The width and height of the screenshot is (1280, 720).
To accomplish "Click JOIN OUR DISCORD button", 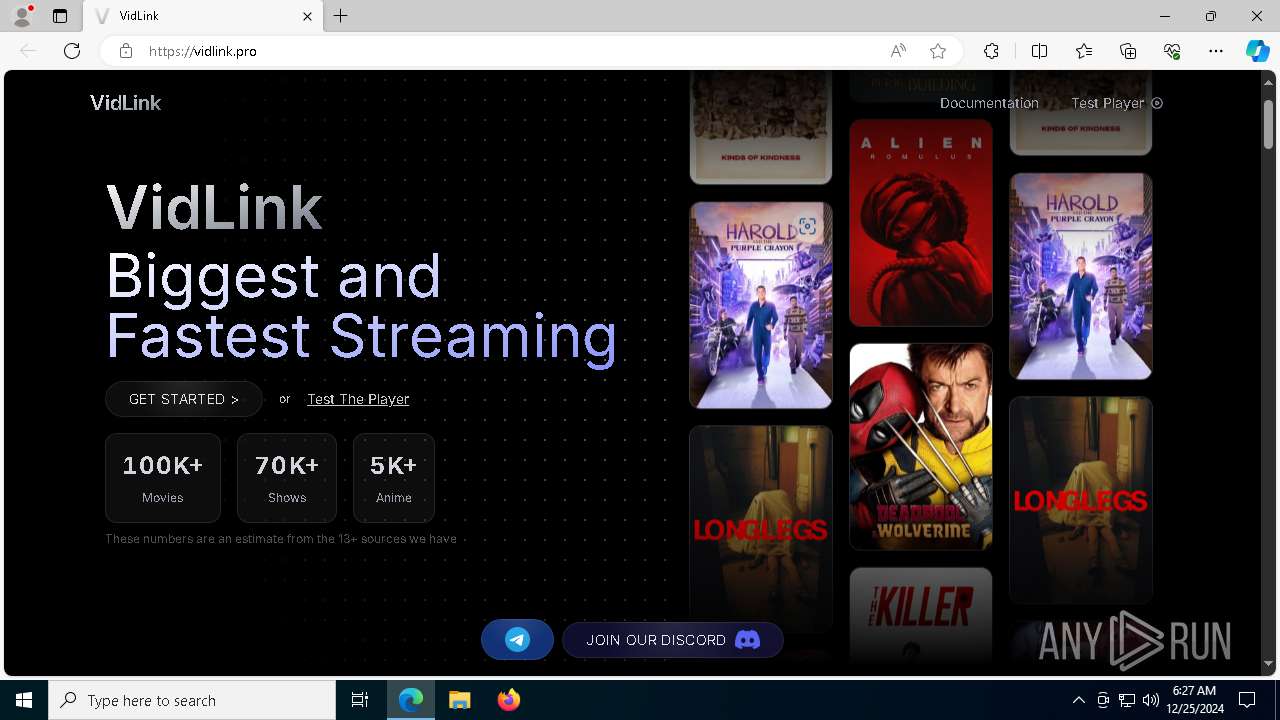I will pos(673,640).
